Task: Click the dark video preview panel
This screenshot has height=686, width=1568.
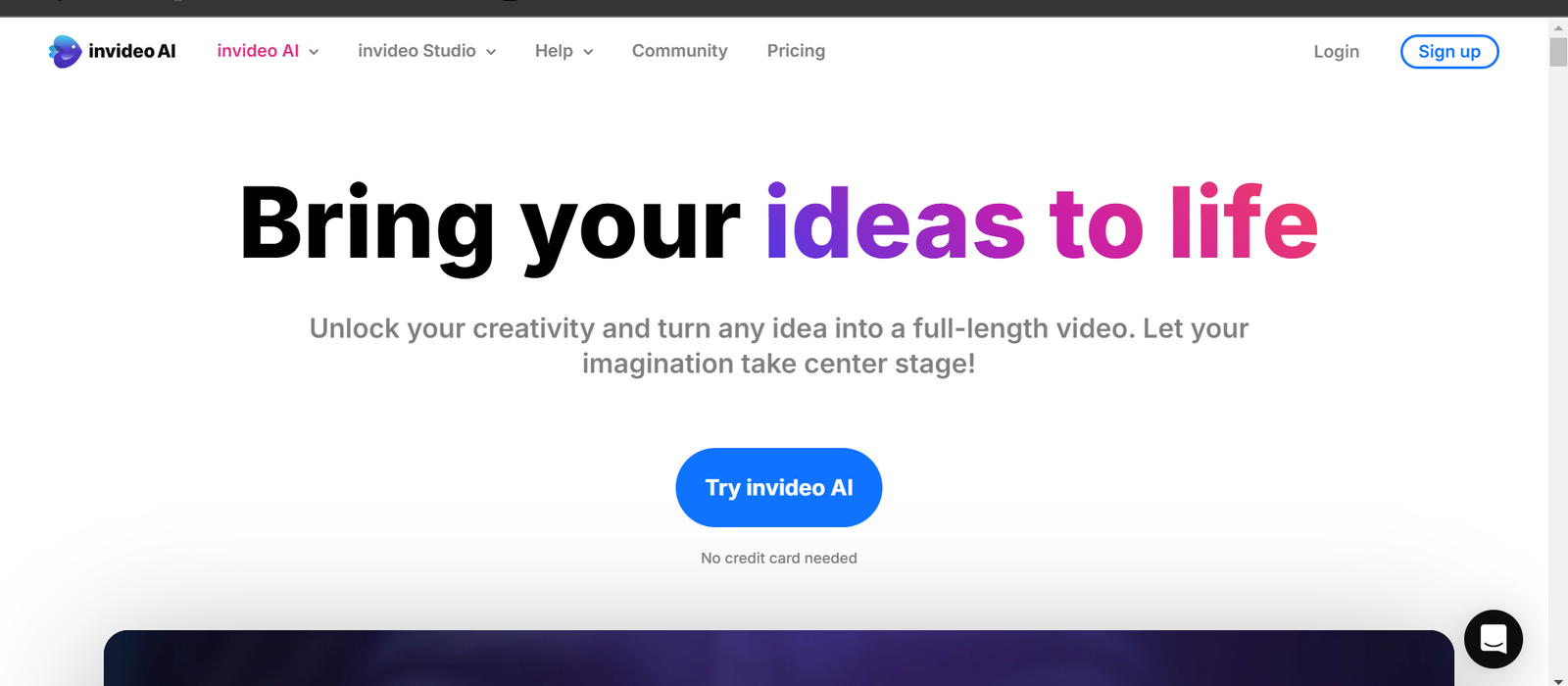Action: click(x=779, y=658)
